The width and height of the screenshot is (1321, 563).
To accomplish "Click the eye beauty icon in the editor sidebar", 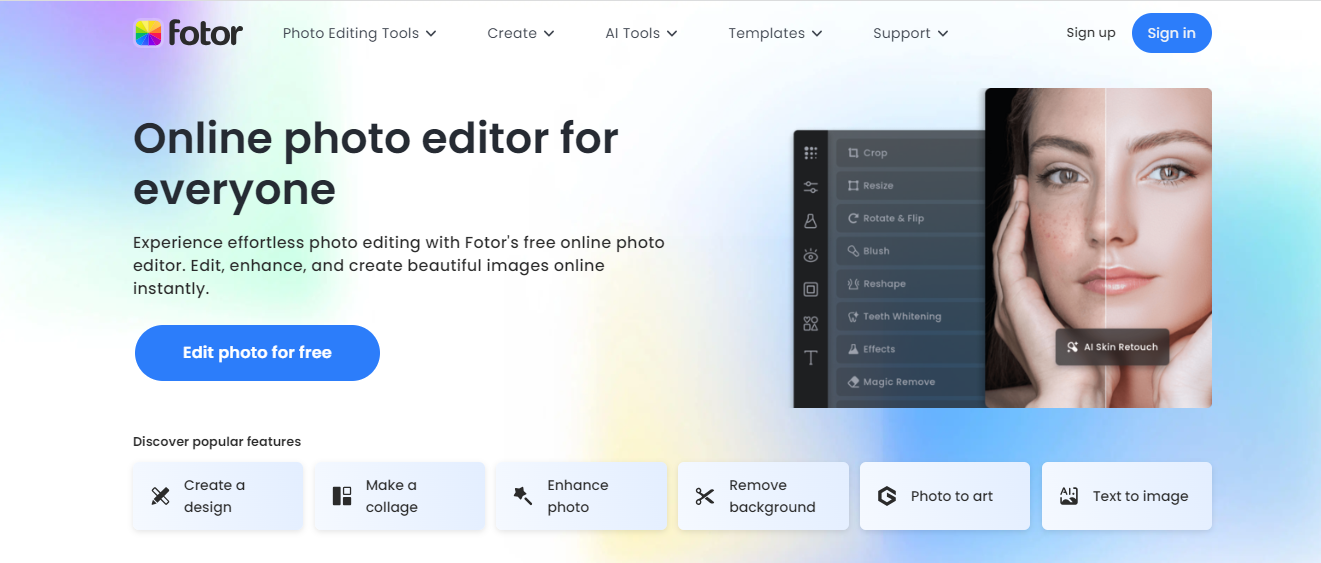I will pos(811,256).
